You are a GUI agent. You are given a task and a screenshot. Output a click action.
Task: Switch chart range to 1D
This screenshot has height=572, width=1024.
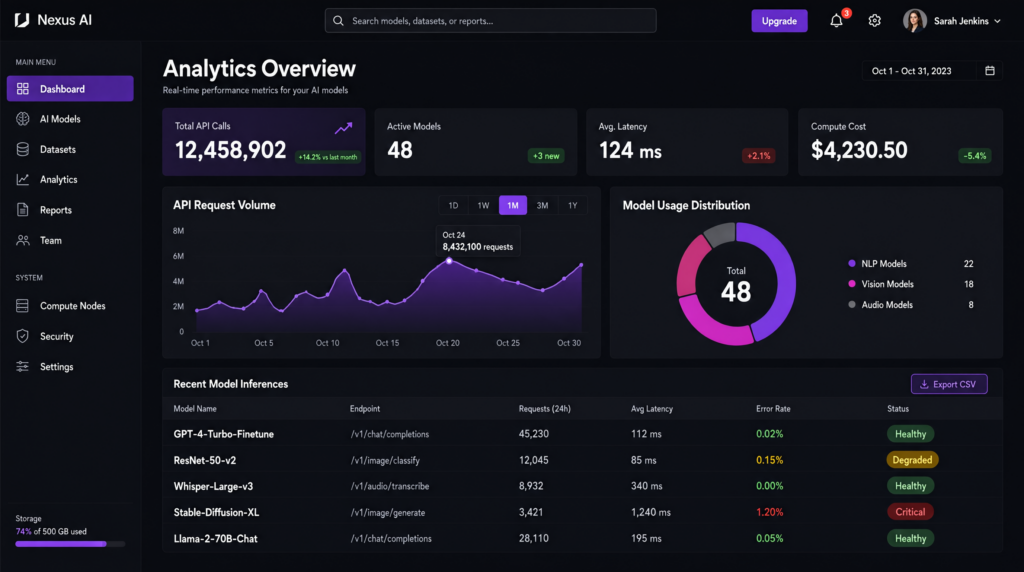(453, 205)
